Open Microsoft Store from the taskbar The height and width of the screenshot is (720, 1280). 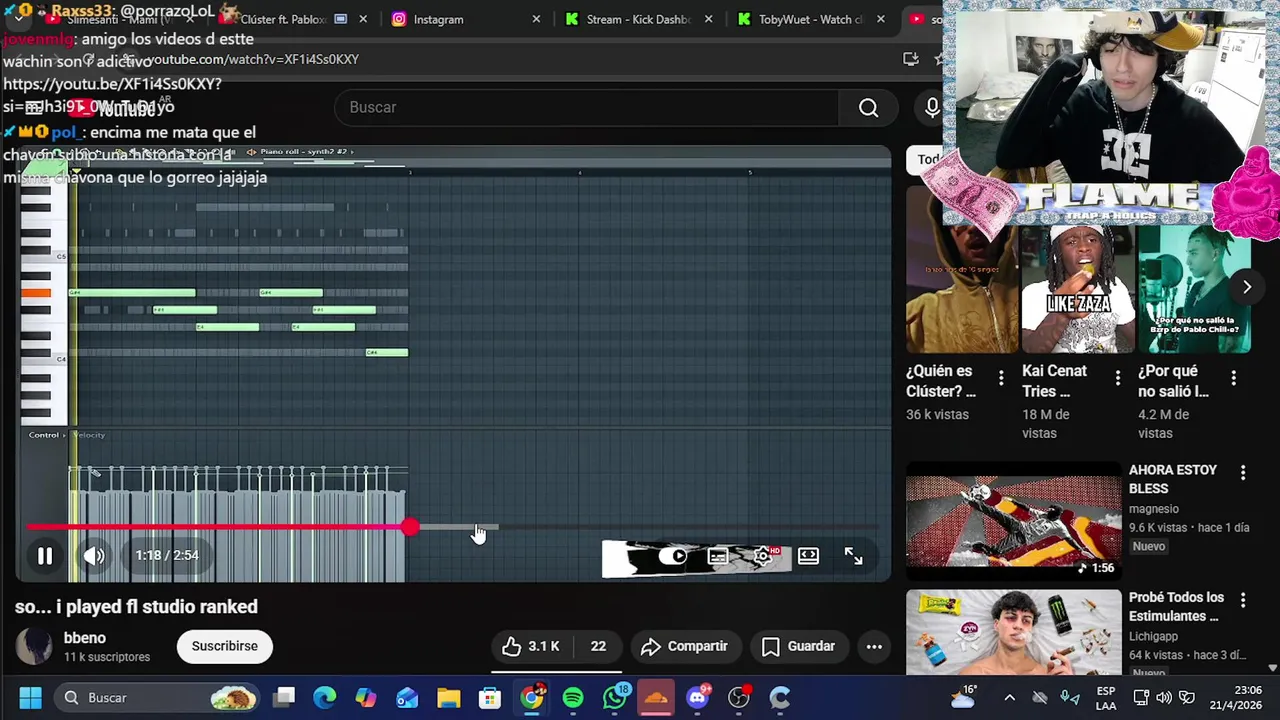coord(489,698)
